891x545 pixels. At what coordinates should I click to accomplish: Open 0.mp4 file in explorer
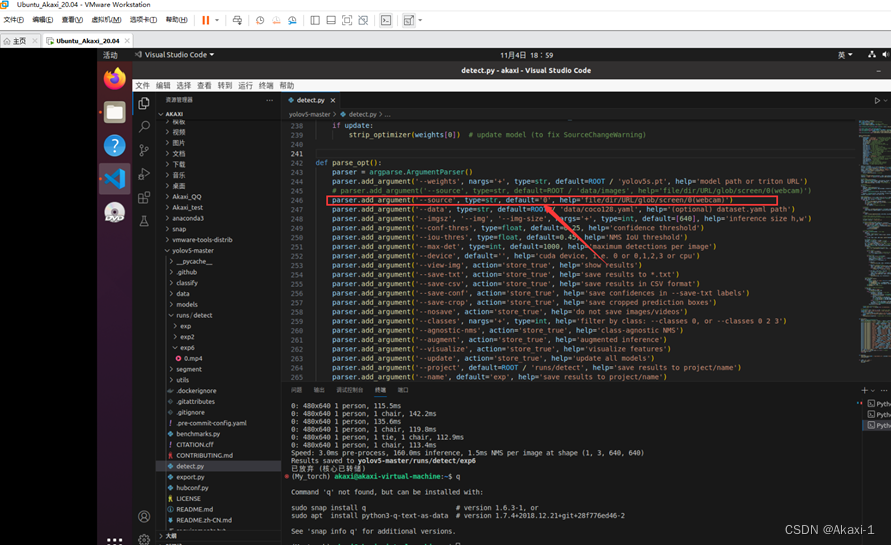(x=193, y=359)
